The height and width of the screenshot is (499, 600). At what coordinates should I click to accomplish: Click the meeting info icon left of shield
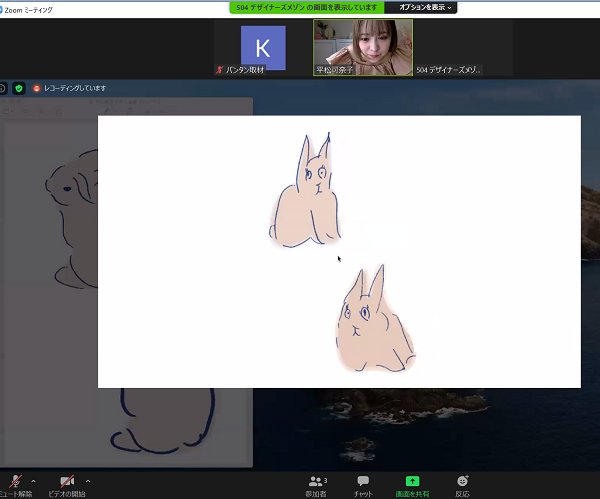click(3, 88)
